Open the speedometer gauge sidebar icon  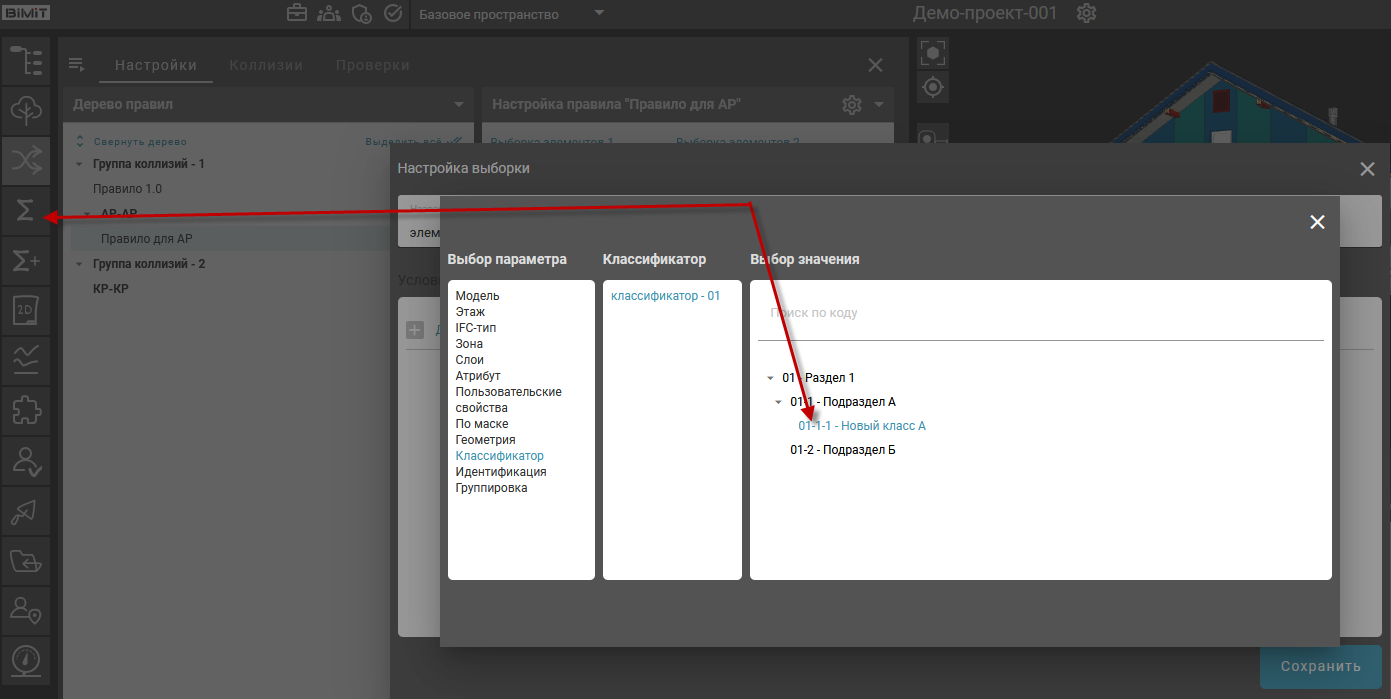coord(26,661)
